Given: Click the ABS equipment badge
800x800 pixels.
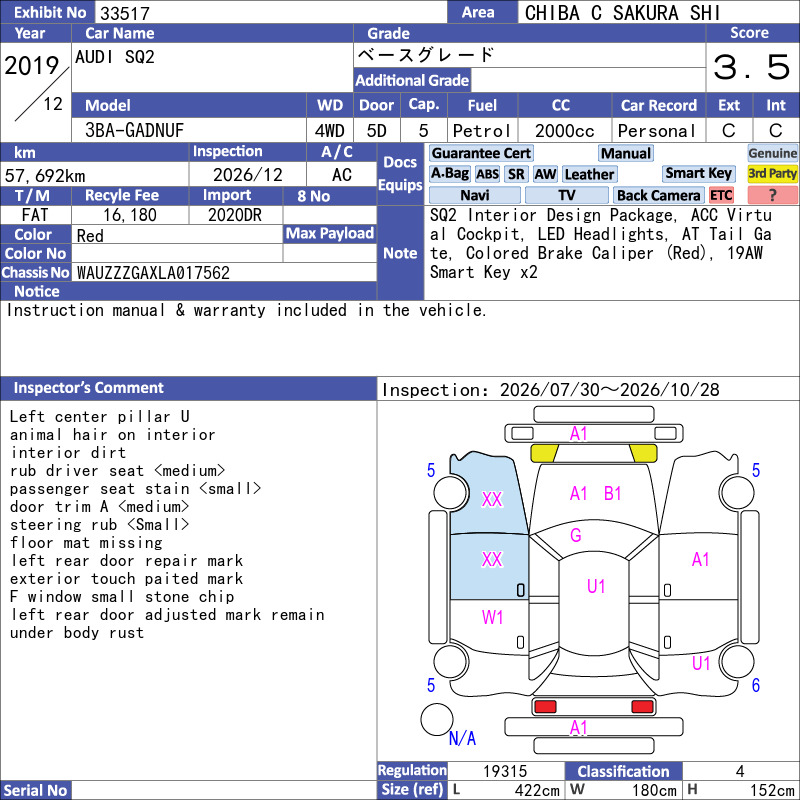Looking at the screenshot, I should [487, 174].
